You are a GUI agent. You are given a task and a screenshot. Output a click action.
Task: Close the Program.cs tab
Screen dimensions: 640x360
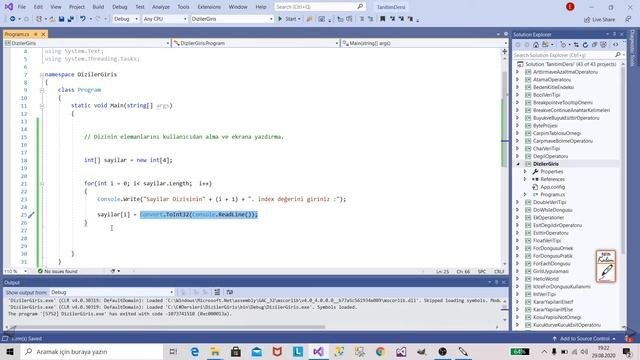[x=43, y=34]
